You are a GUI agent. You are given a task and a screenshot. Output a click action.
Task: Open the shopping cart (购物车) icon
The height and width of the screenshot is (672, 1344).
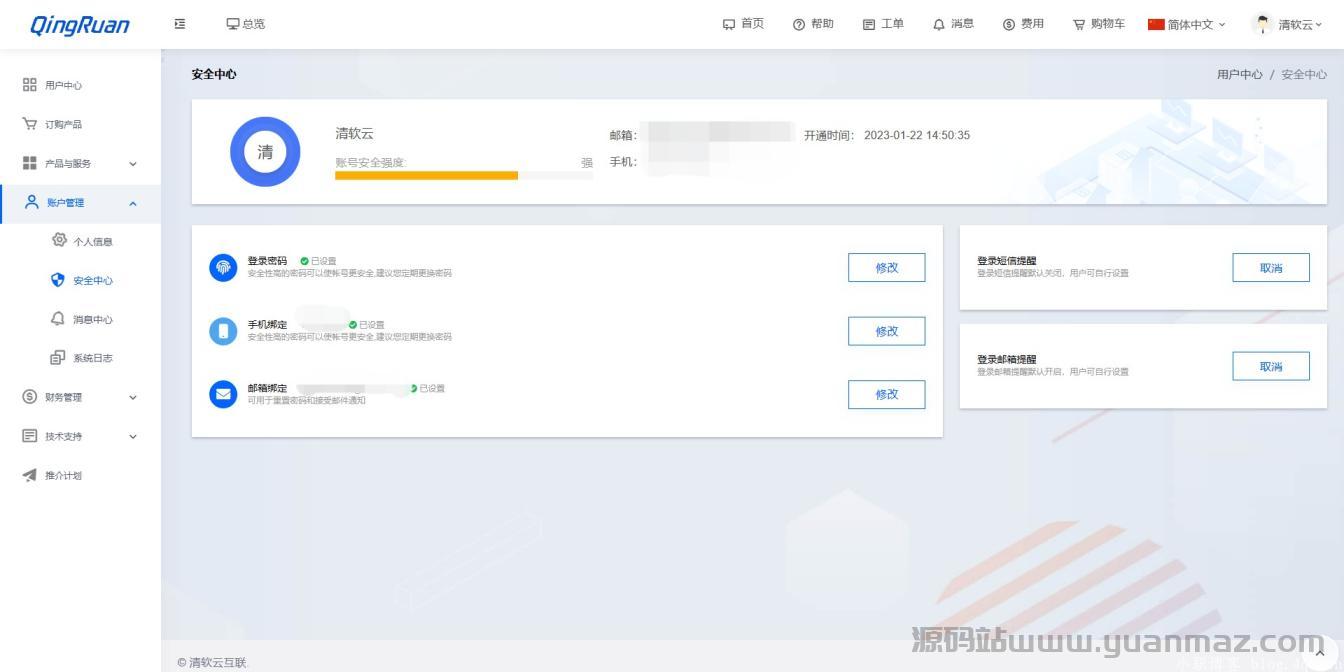pos(1079,24)
